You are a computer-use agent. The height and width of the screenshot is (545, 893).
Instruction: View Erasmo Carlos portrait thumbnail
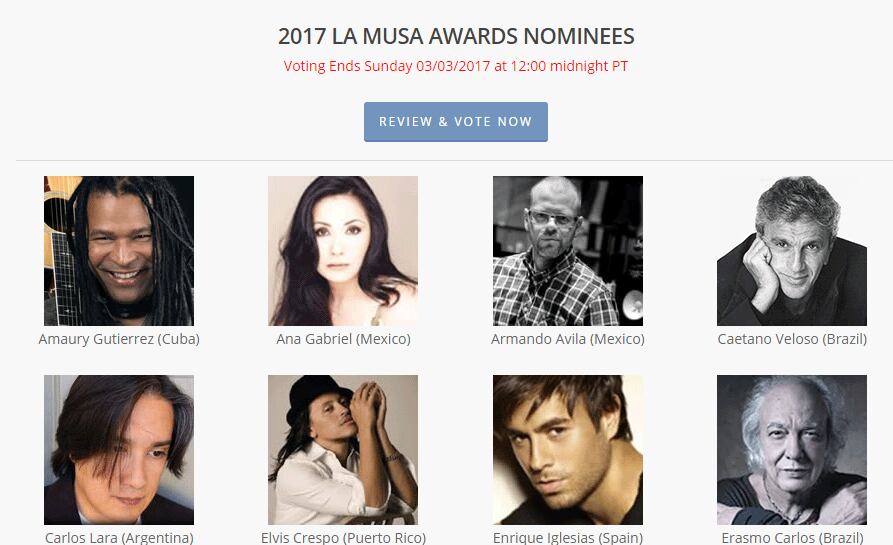792,450
